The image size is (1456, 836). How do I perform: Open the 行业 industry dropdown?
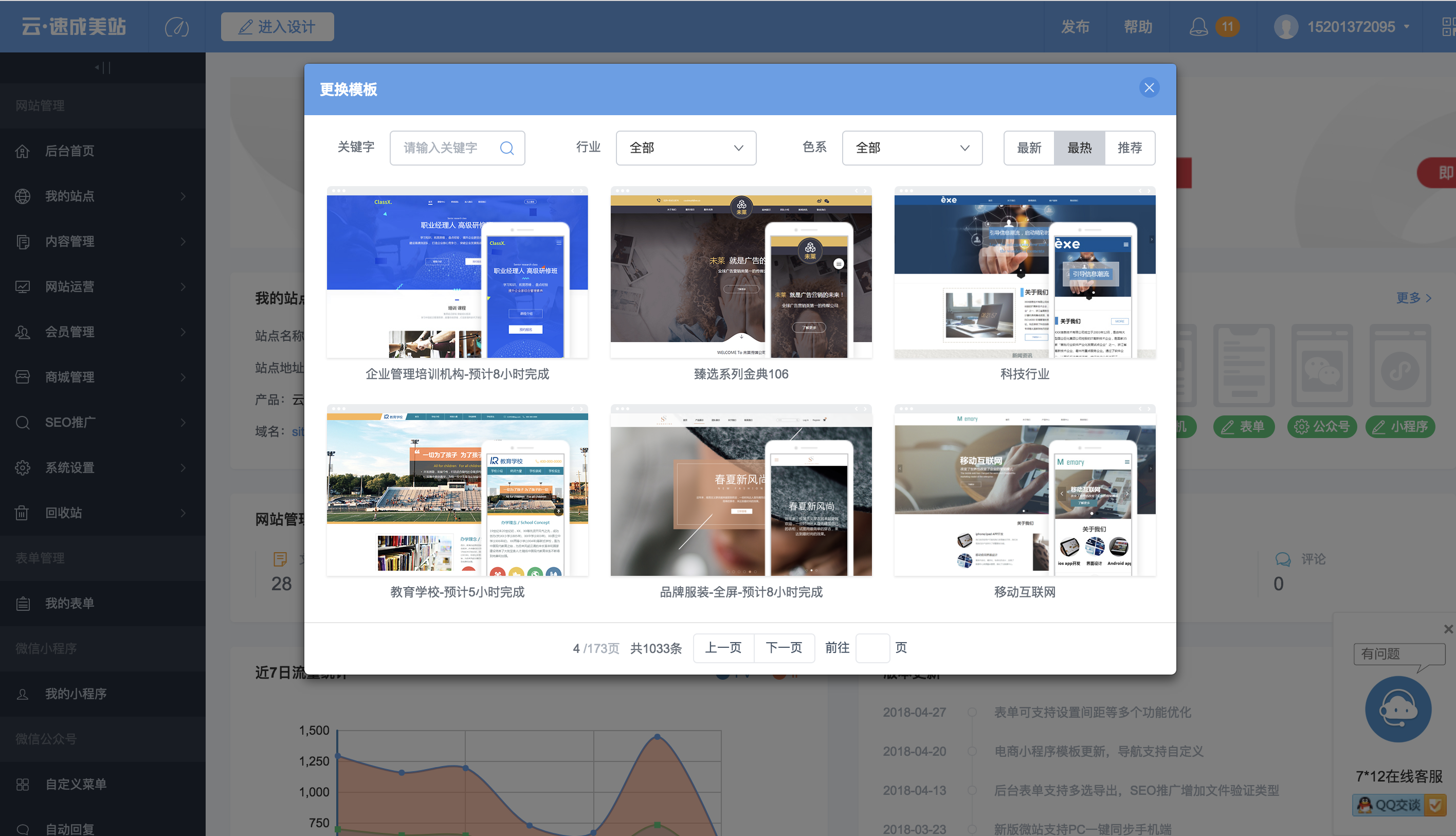(685, 148)
